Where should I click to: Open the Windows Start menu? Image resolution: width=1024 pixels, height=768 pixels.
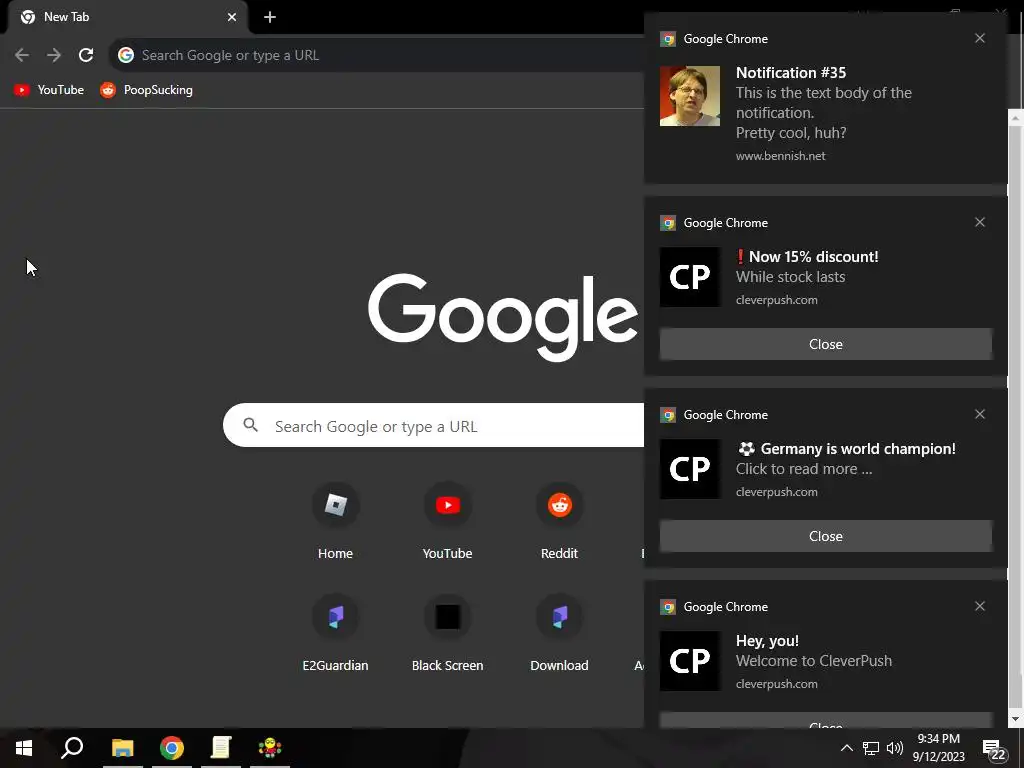click(x=24, y=748)
